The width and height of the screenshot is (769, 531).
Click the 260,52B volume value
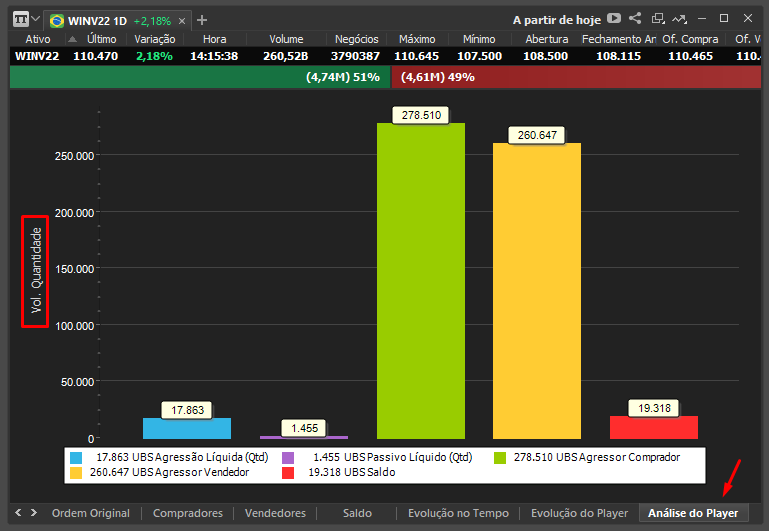pyautogui.click(x=285, y=56)
